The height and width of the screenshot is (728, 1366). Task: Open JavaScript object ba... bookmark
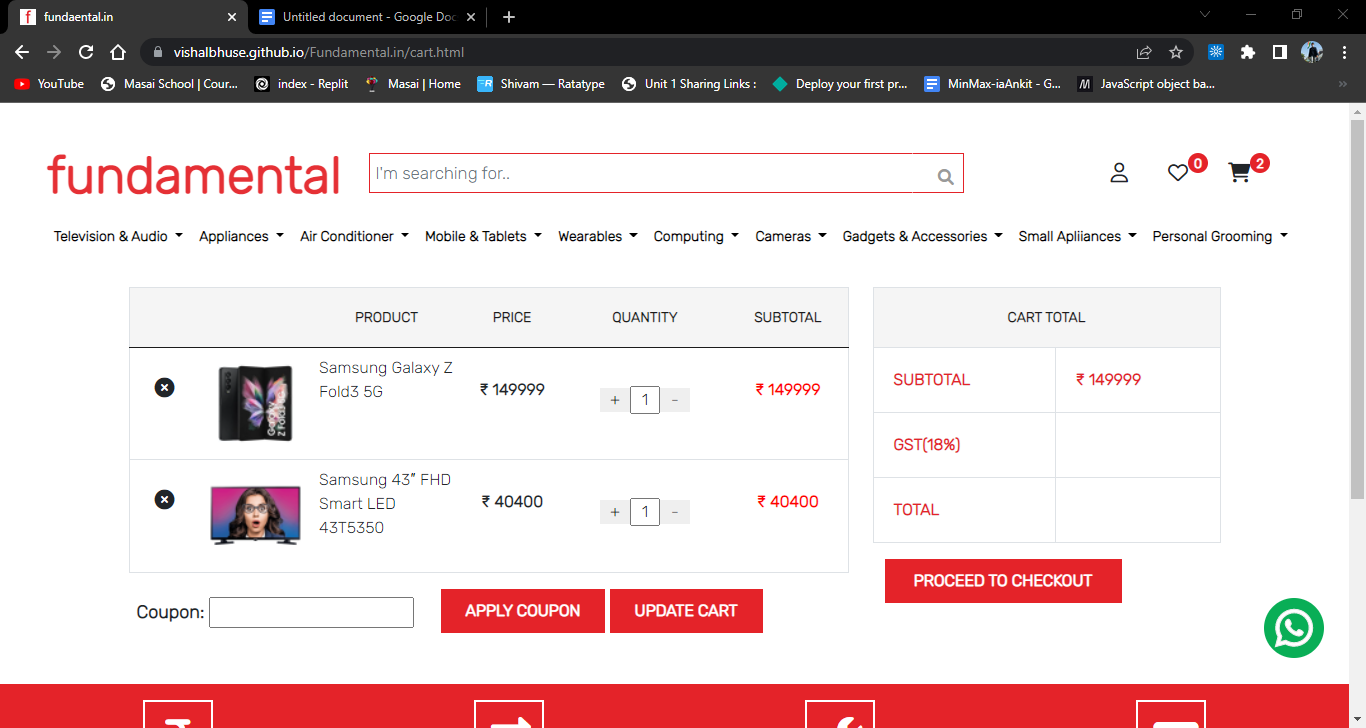(x=1146, y=84)
